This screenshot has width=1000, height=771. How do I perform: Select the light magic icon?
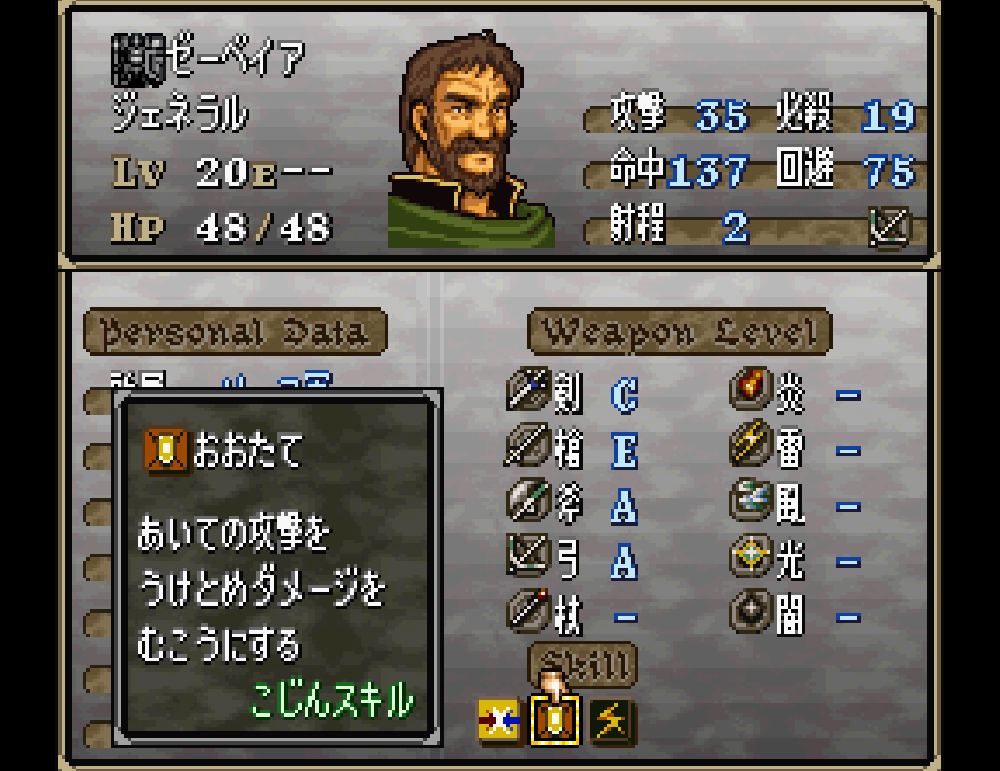[751, 555]
